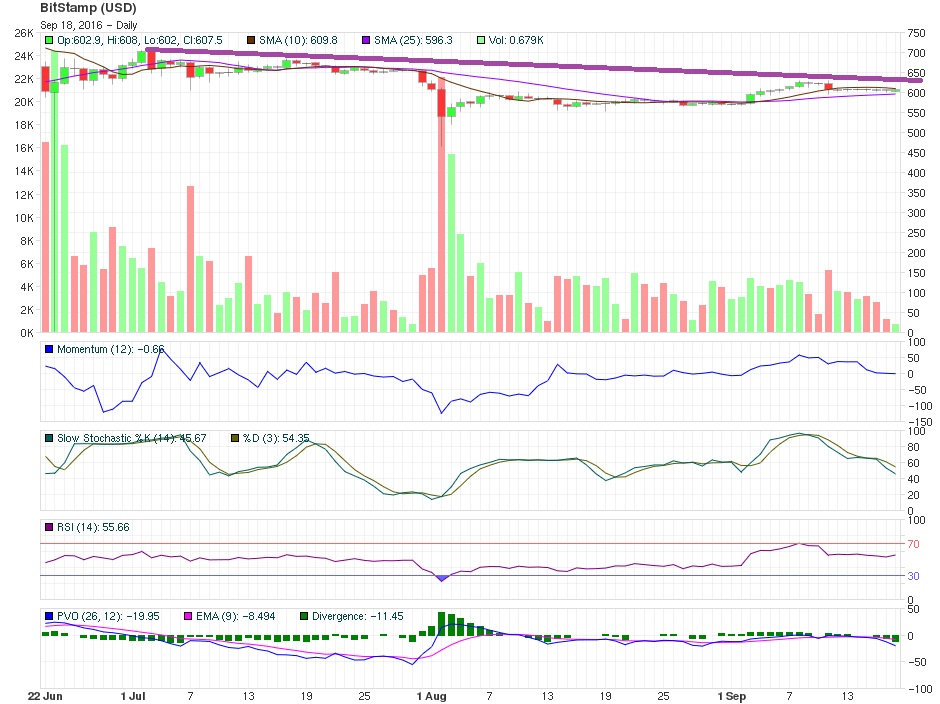The height and width of the screenshot is (704, 940).
Task: Click the thick purple descending trendline
Action: point(534,65)
